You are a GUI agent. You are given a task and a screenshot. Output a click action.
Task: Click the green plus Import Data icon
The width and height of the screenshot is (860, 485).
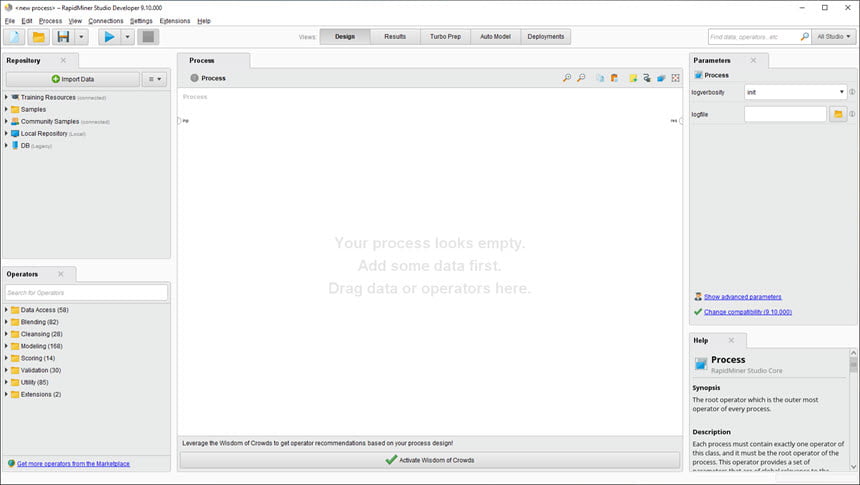(55, 79)
